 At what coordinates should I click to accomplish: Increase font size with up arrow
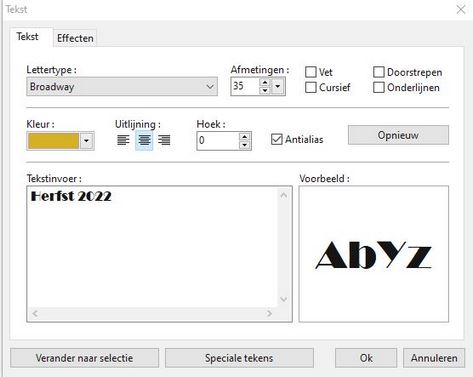tap(265, 82)
